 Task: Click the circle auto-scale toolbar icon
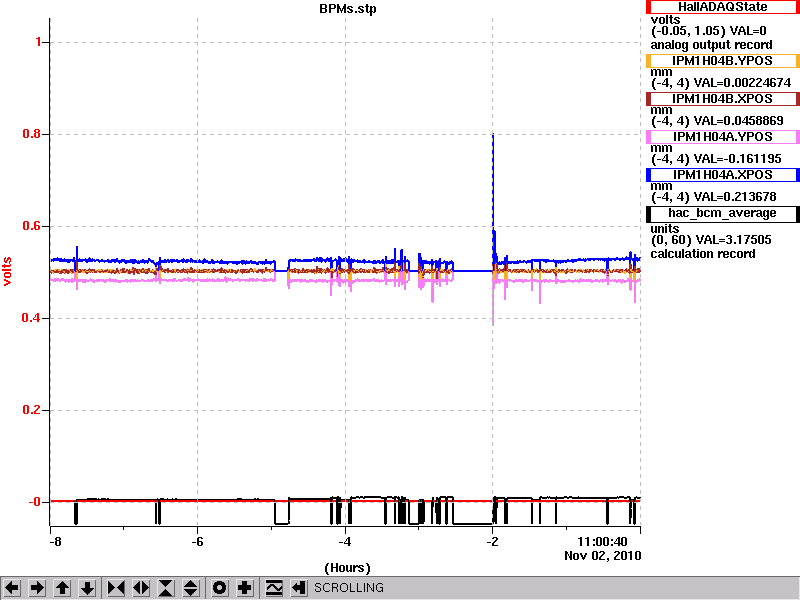[x=220, y=588]
